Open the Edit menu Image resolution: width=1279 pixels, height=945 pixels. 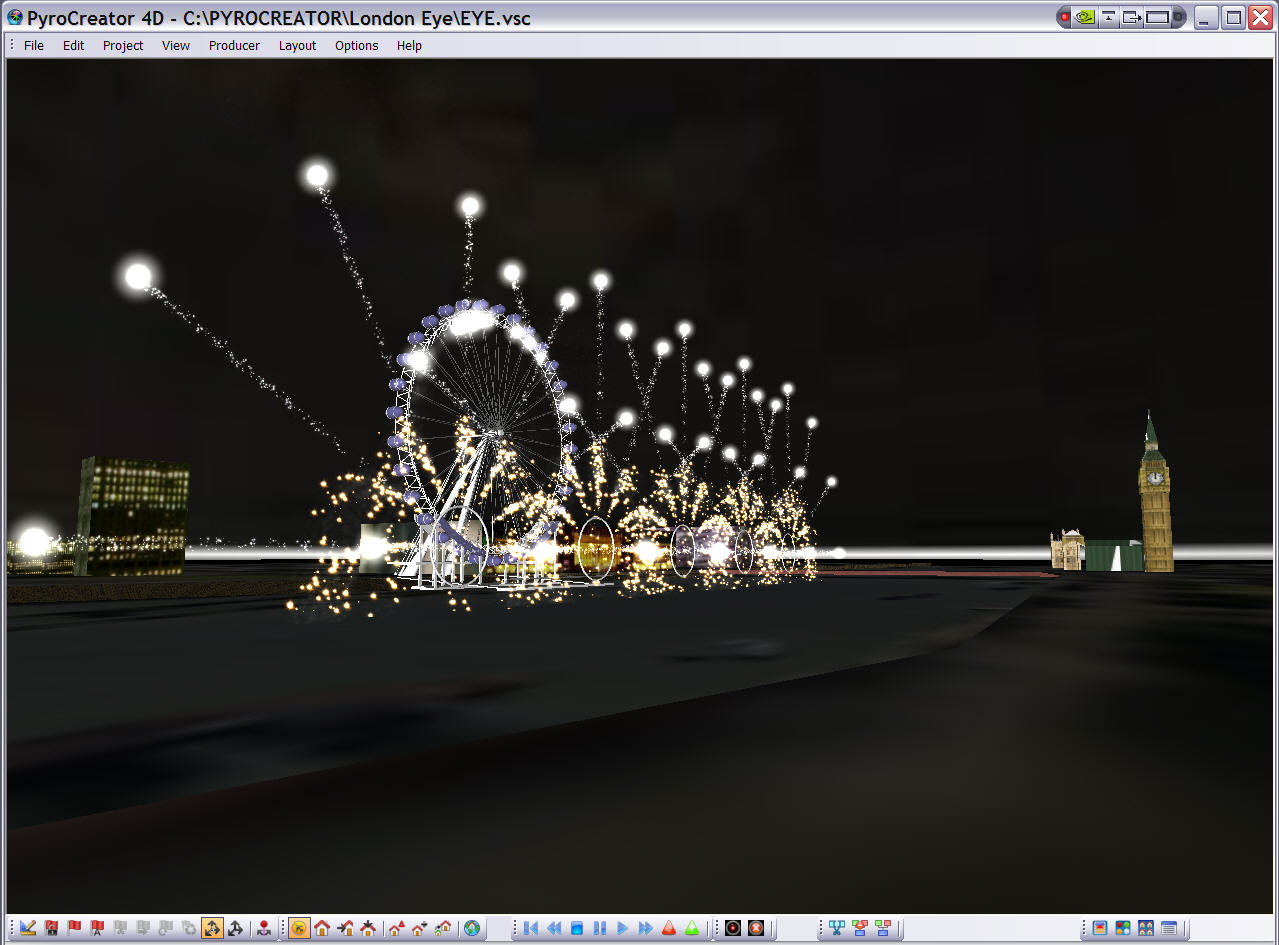[73, 45]
